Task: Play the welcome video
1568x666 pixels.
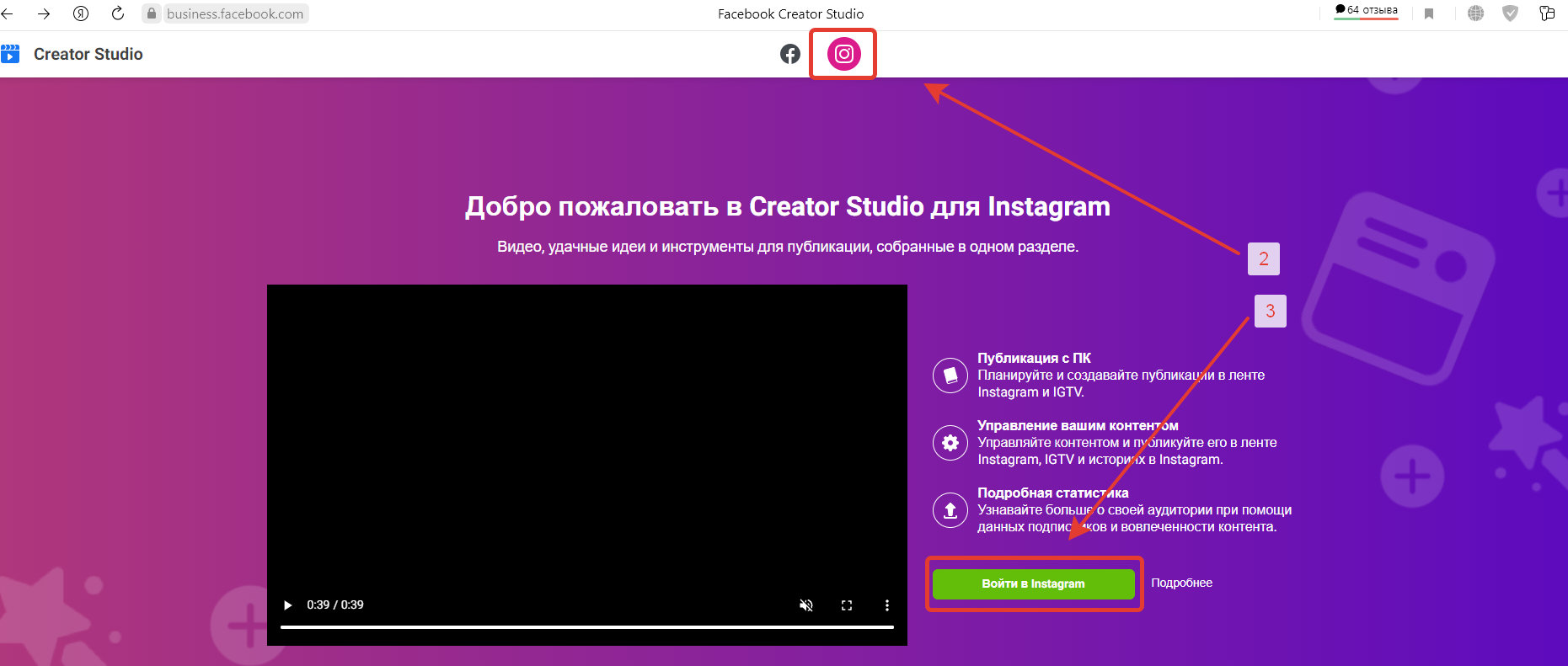Action: click(x=288, y=605)
